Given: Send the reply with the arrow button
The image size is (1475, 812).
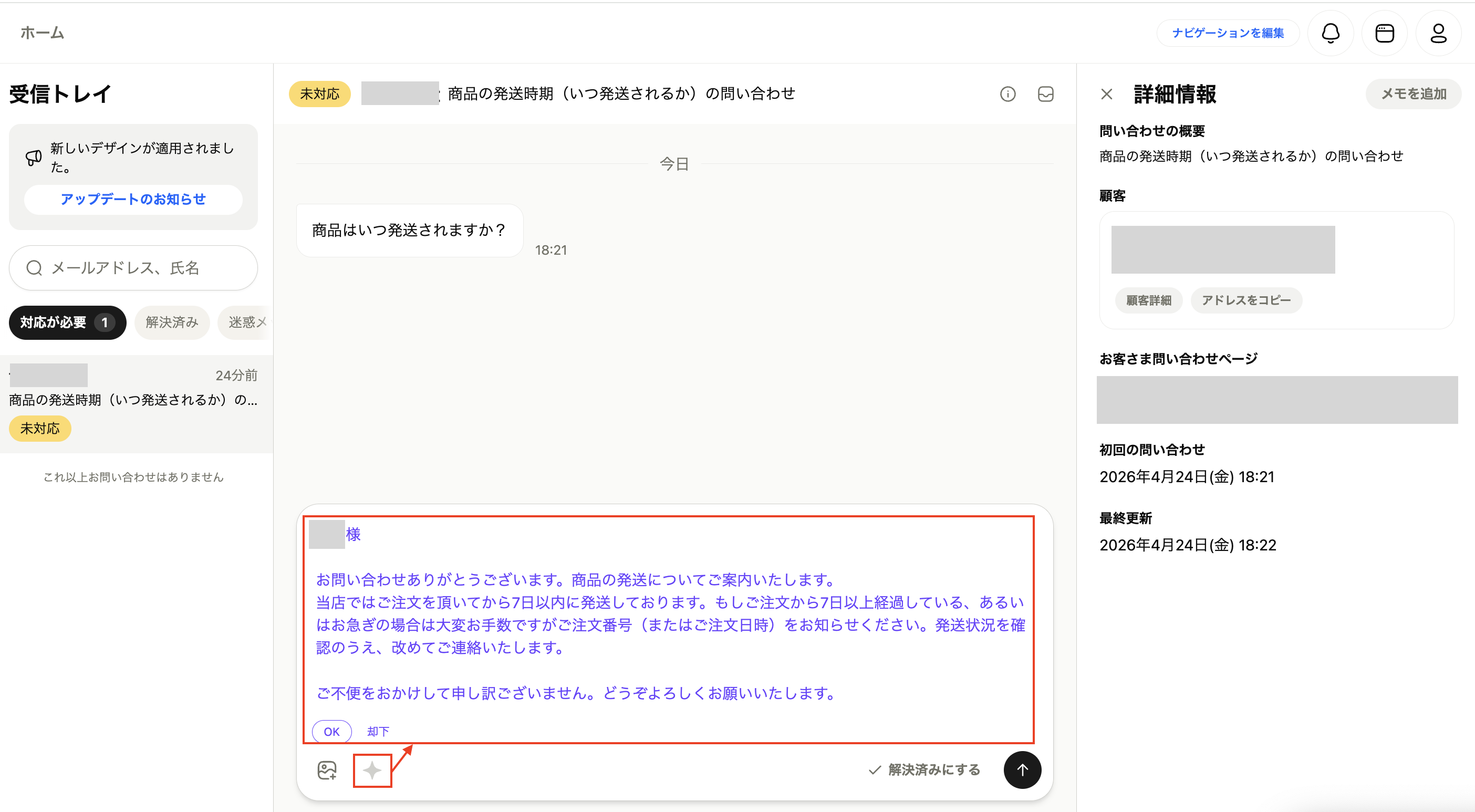Looking at the screenshot, I should 1022,769.
